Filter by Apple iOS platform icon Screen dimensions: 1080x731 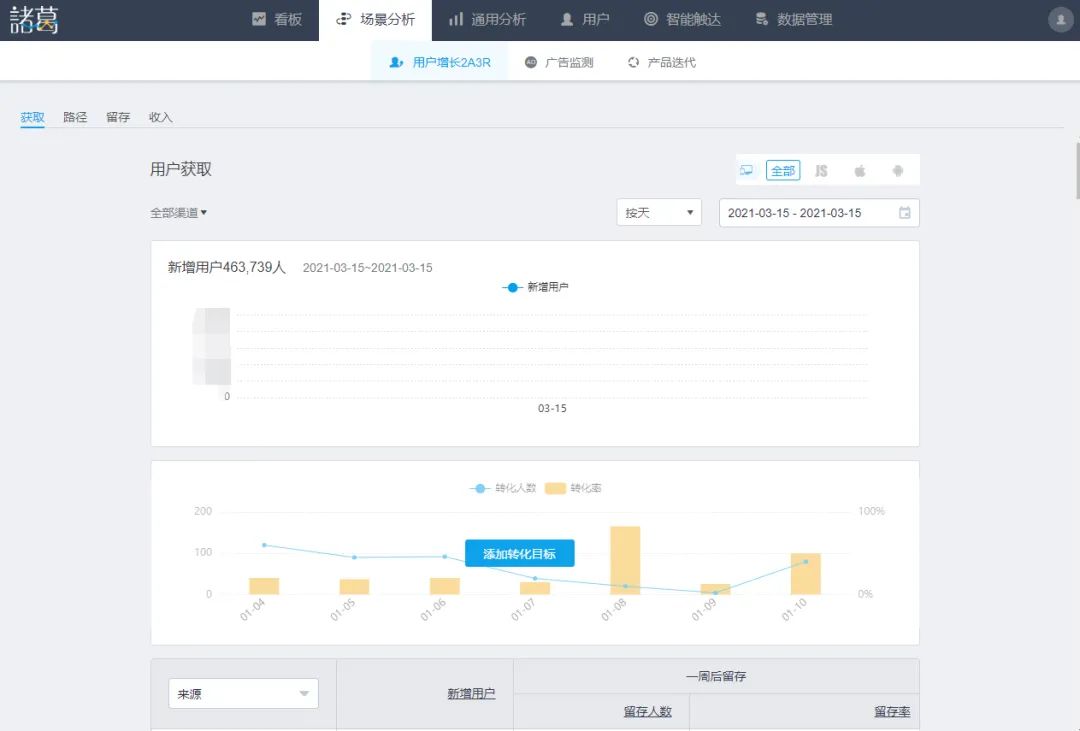(x=860, y=170)
